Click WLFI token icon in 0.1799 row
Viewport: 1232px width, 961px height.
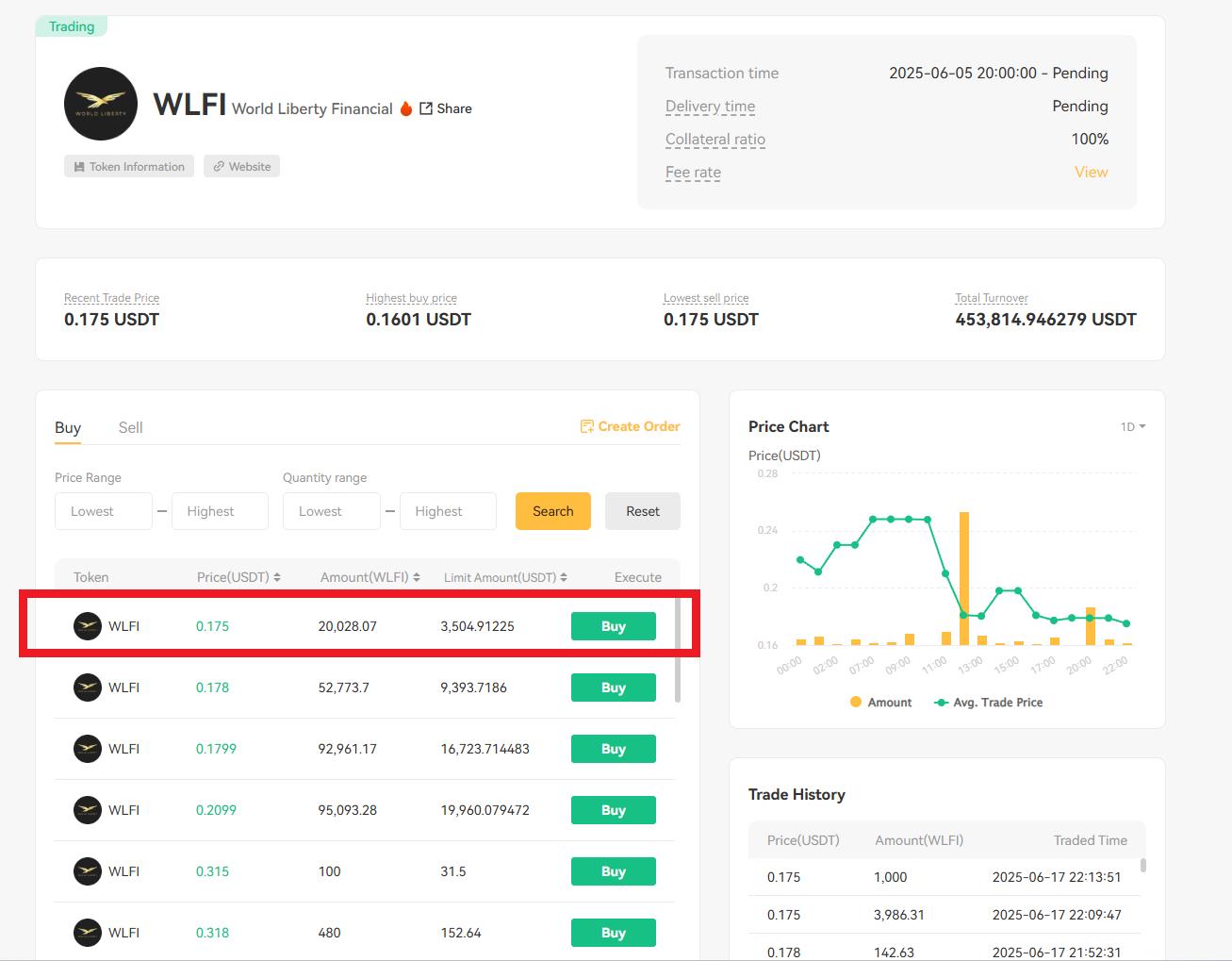(88, 749)
